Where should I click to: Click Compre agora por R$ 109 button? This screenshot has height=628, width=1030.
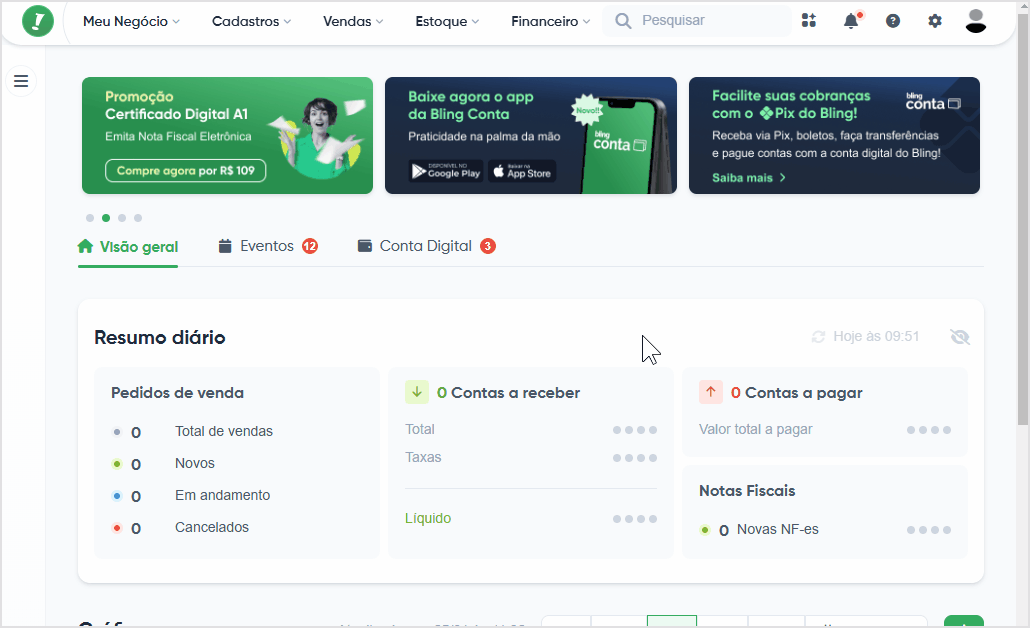point(185,171)
